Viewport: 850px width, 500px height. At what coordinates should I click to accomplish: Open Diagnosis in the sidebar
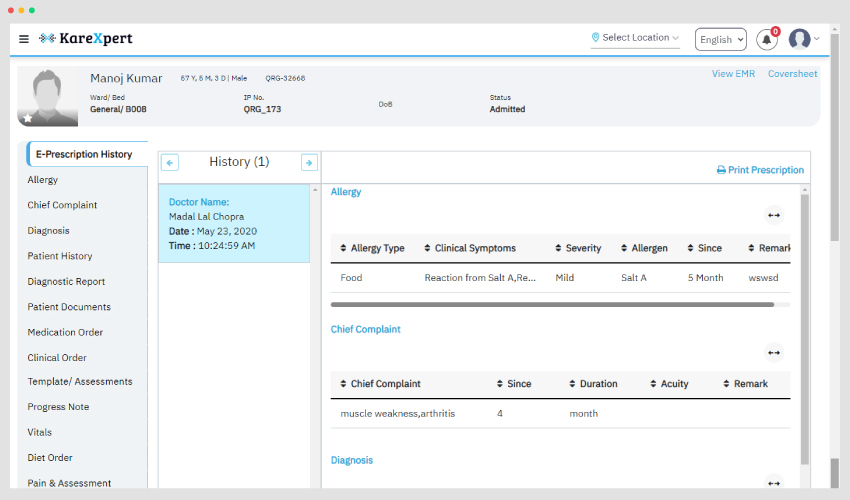click(48, 230)
